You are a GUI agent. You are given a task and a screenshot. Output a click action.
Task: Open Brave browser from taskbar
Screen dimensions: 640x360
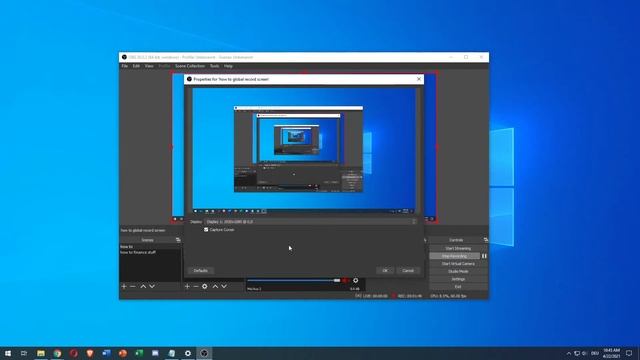tap(90, 353)
